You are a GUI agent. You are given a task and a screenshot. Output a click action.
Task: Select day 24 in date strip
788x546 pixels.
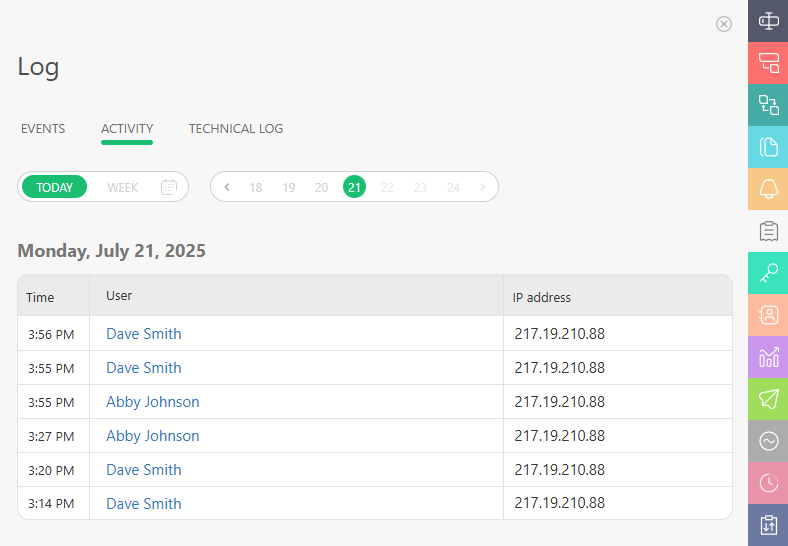coord(453,188)
